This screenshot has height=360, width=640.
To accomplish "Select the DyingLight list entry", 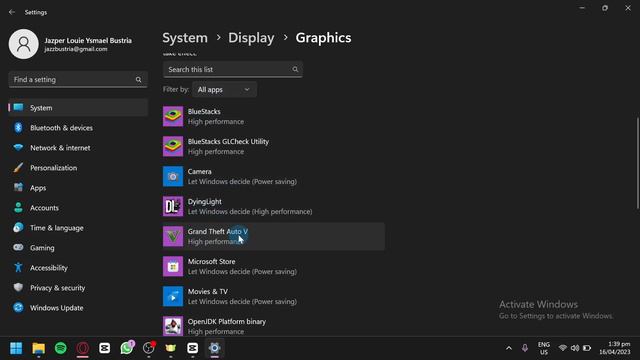I will pos(273,206).
